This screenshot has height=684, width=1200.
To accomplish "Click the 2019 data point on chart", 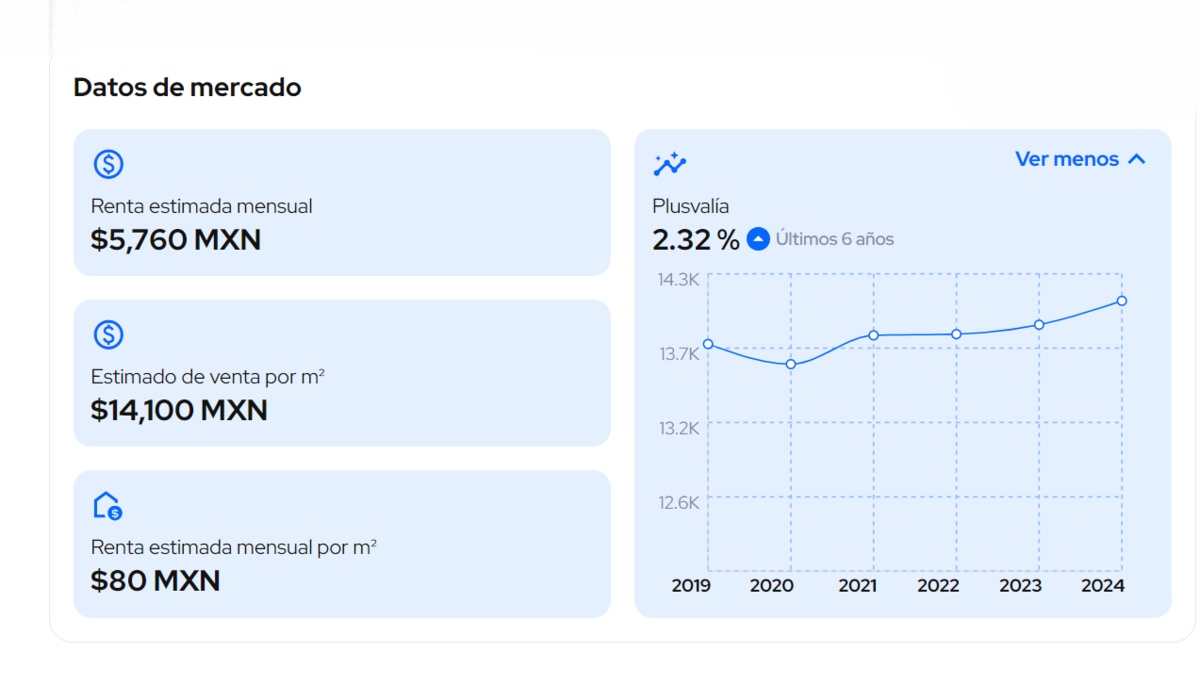I will [x=708, y=344].
